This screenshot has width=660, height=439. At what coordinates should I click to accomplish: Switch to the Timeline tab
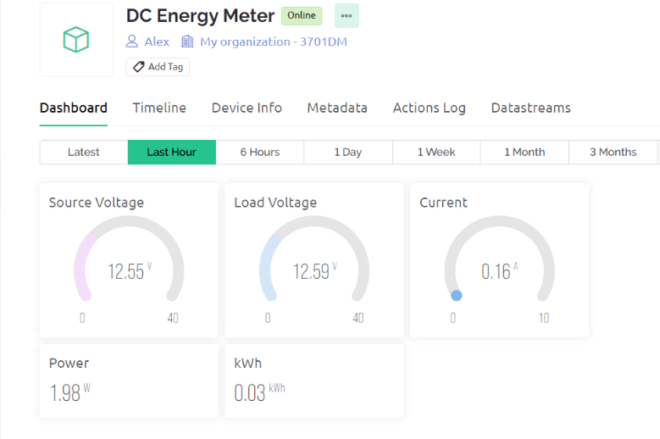click(159, 108)
